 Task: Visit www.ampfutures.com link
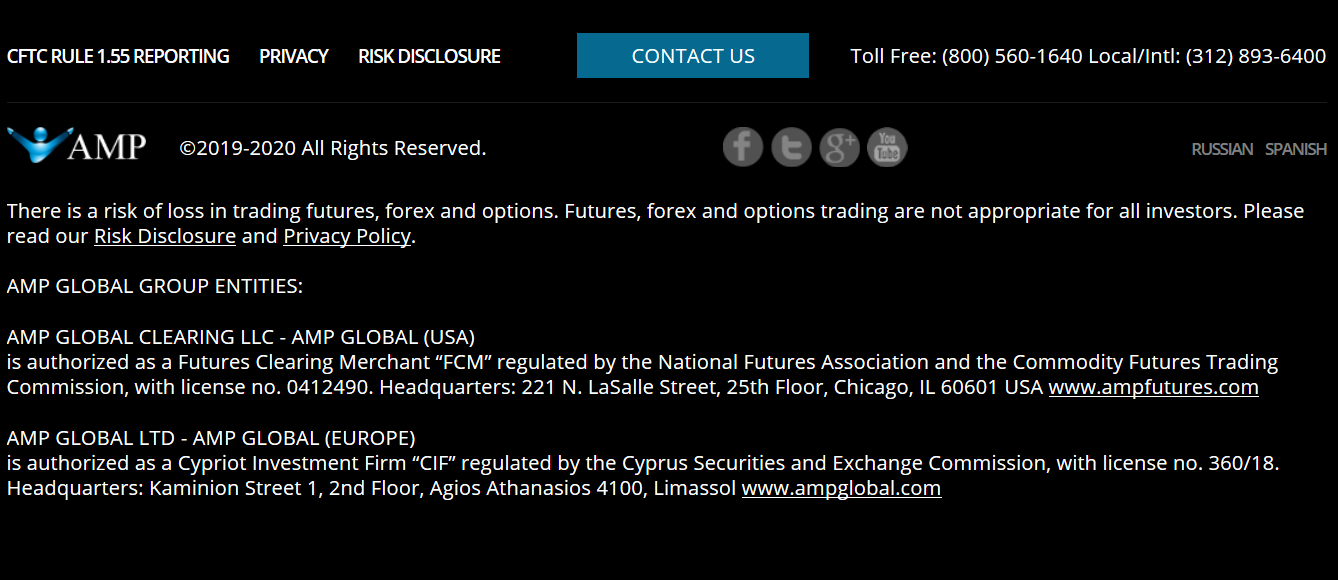[x=1153, y=387]
